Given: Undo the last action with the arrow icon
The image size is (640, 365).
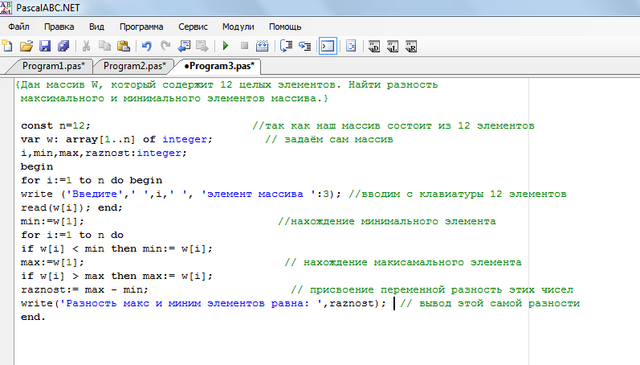Looking at the screenshot, I should point(147,46).
